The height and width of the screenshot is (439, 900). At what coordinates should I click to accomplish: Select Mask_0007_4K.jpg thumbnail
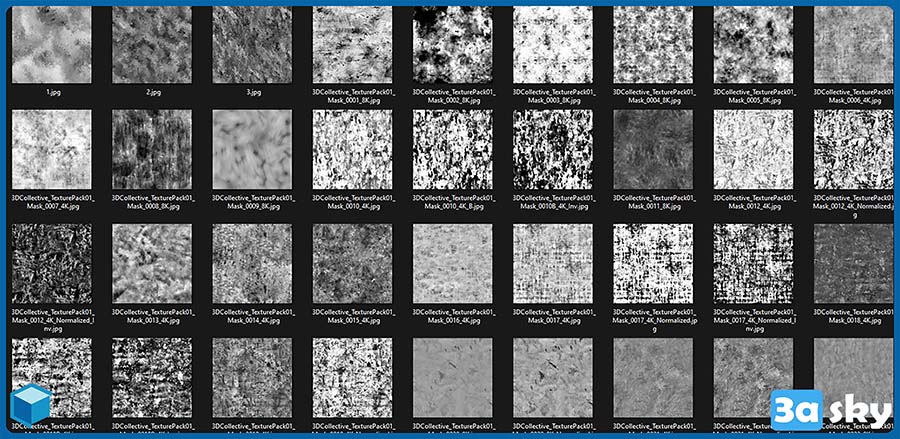pos(51,149)
